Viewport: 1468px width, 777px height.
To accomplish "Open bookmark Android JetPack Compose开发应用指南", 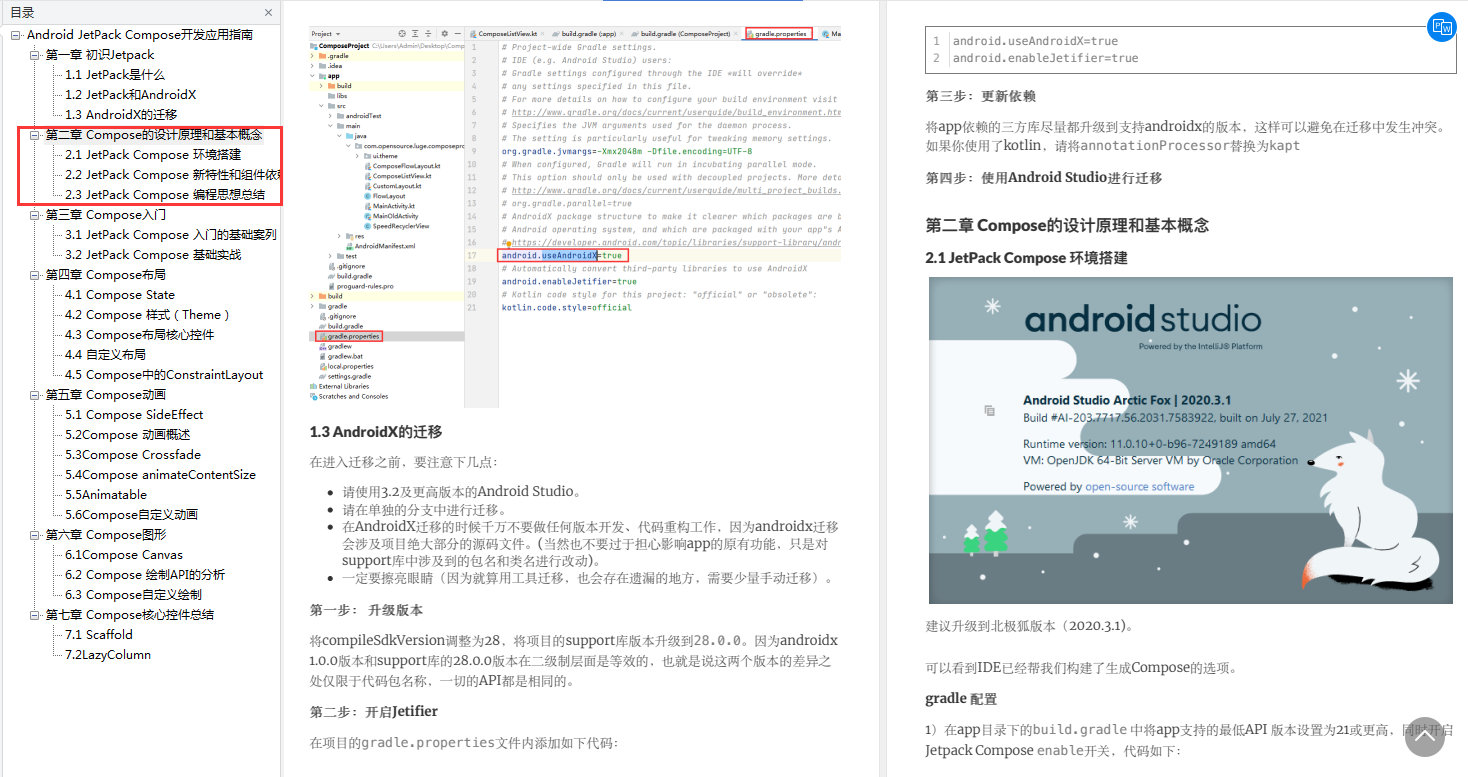I will click(140, 35).
